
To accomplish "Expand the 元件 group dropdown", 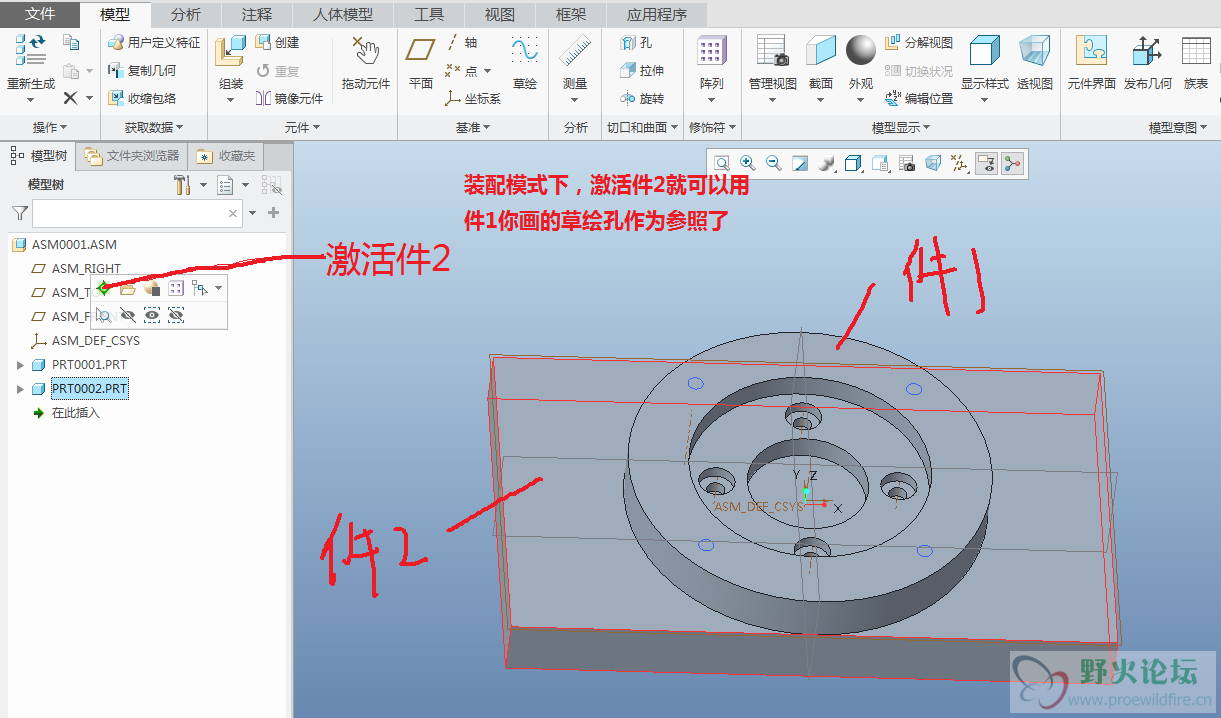I will [x=302, y=127].
